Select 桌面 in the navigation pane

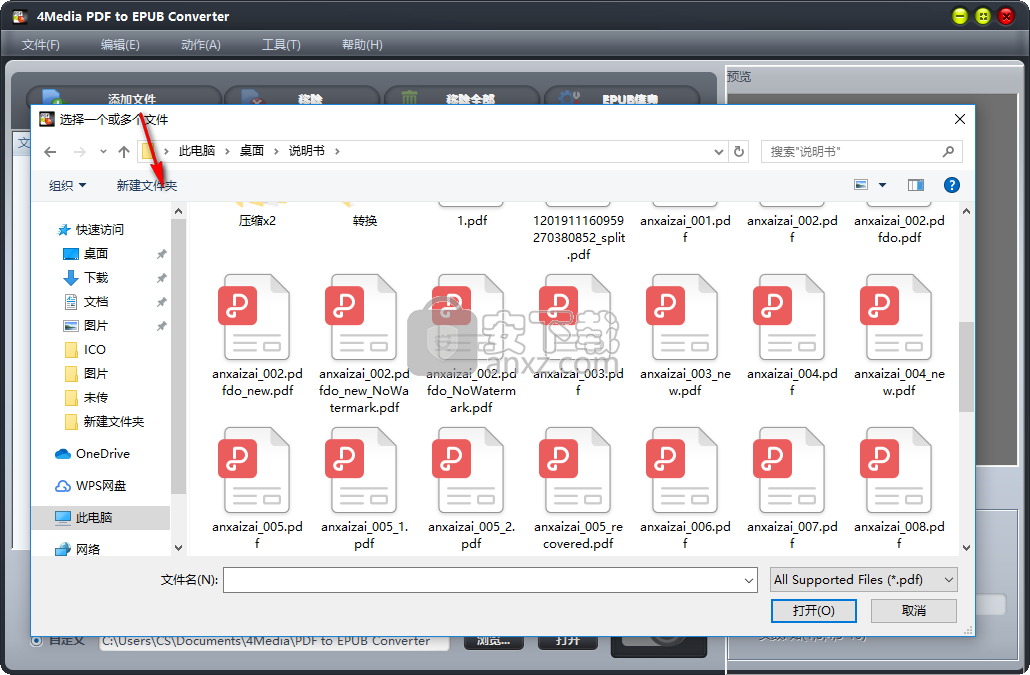click(86, 253)
